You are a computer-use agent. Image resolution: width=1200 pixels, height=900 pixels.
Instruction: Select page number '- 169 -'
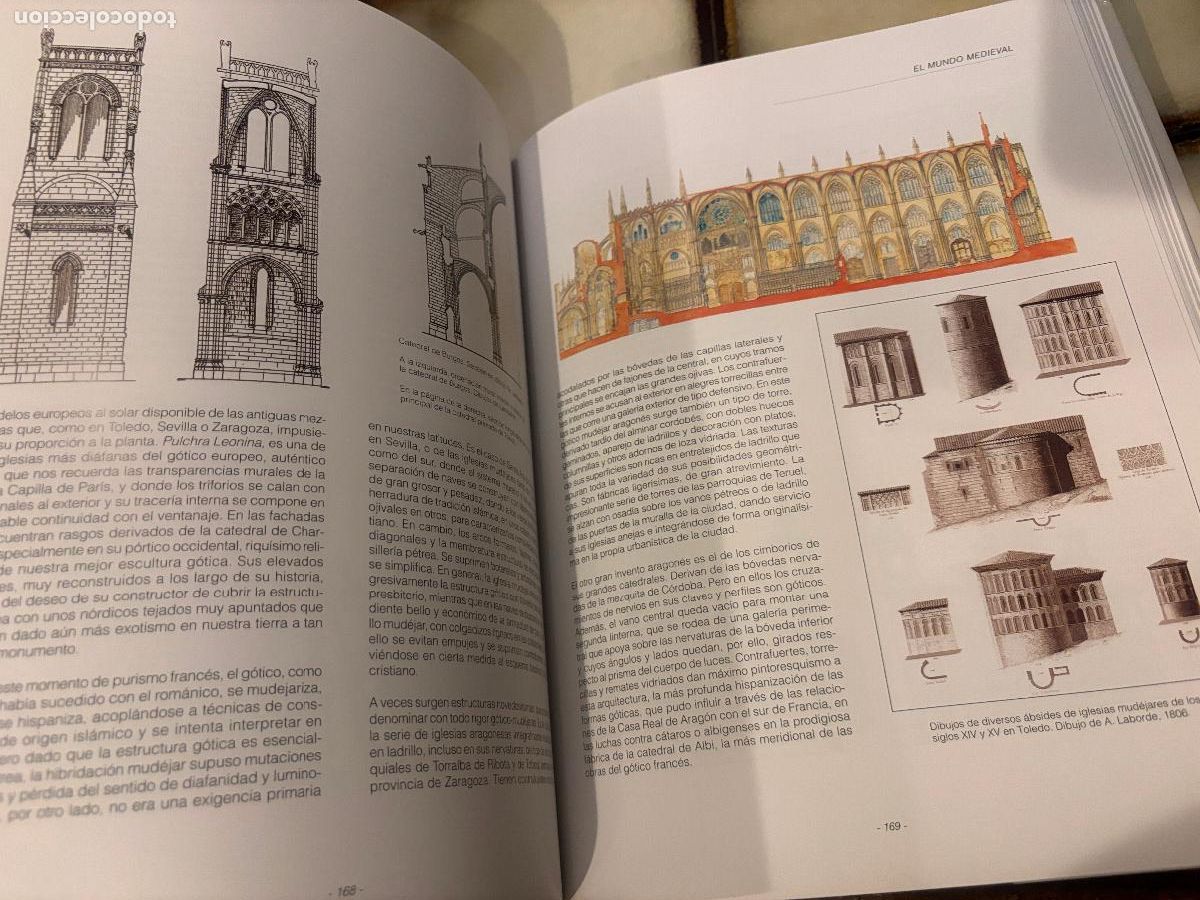click(x=891, y=825)
